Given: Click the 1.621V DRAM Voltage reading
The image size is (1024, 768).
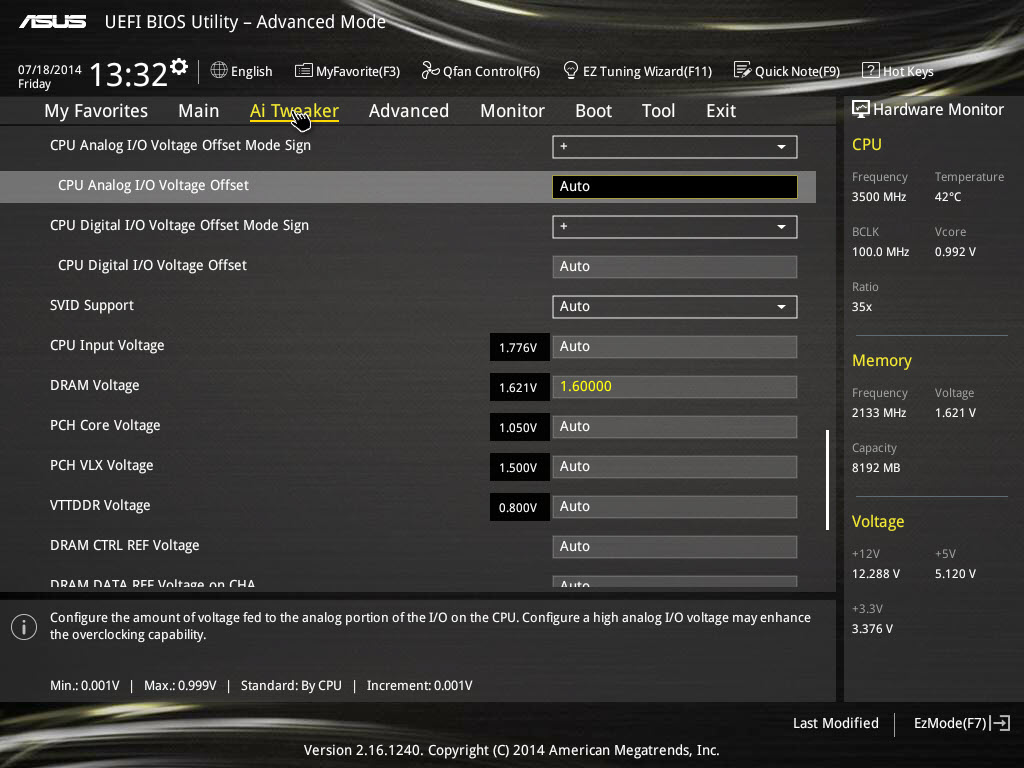Looking at the screenshot, I should point(519,387).
